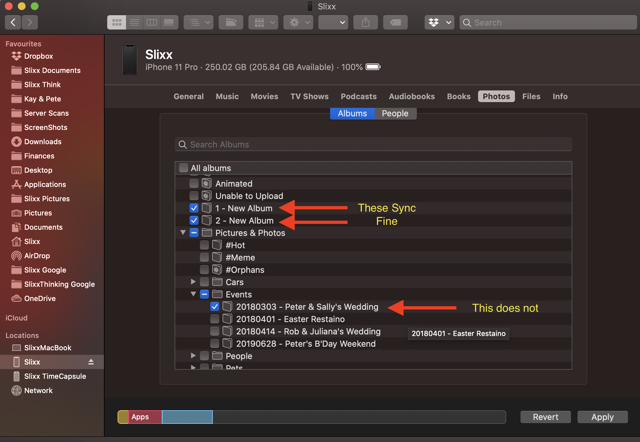Switch to the Music tab

click(x=227, y=96)
